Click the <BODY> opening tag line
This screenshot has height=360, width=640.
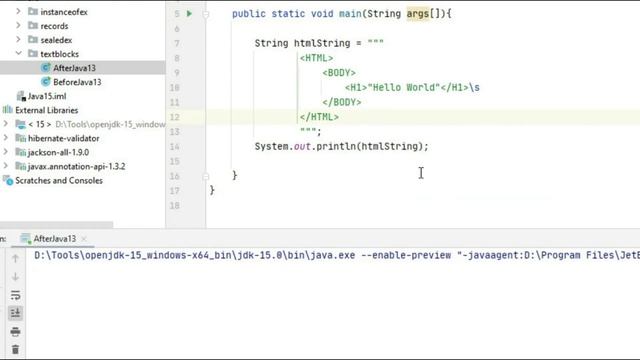pyautogui.click(x=339, y=73)
